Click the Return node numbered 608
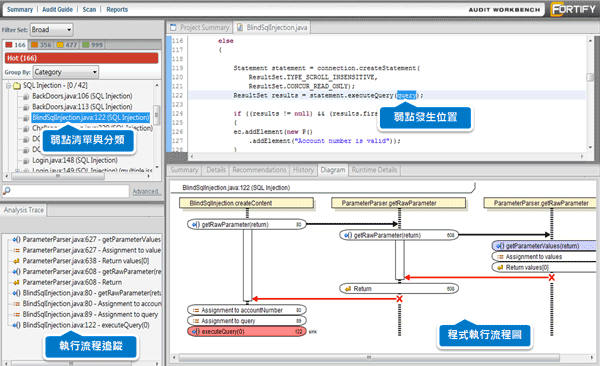The width and height of the screenshot is (600, 366). (x=399, y=289)
